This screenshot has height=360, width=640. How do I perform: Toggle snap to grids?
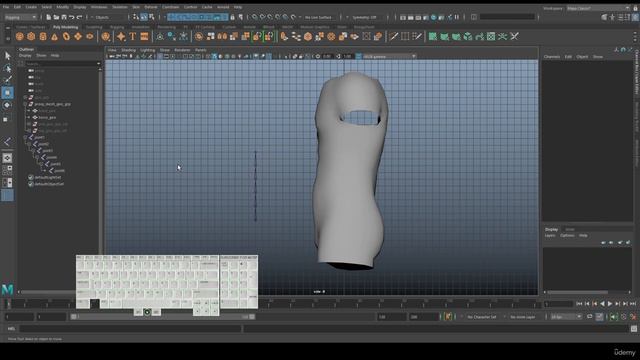(254, 17)
